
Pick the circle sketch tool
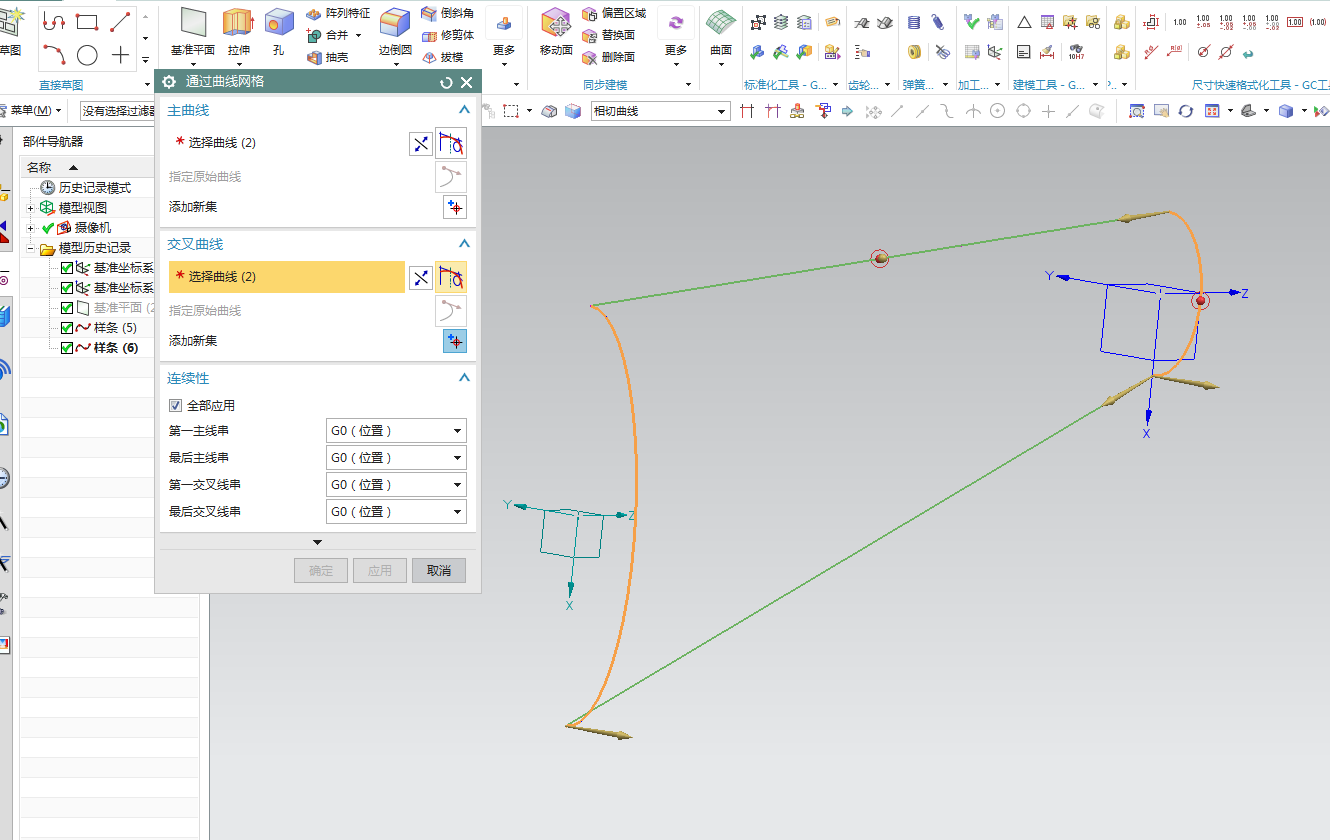(87, 55)
